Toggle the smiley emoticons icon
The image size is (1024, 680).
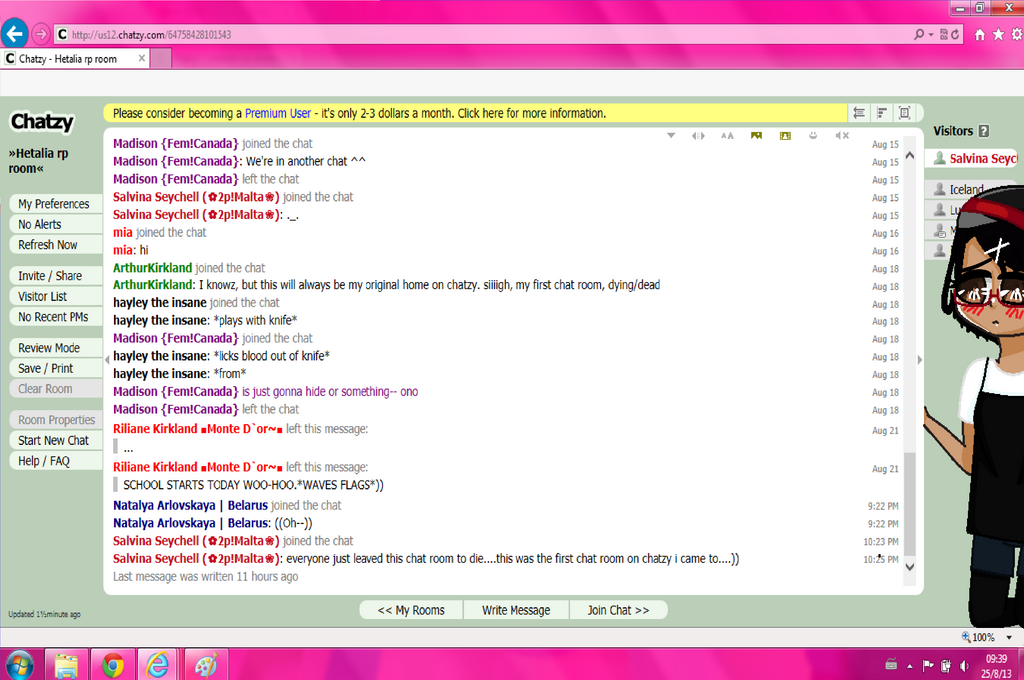813,135
